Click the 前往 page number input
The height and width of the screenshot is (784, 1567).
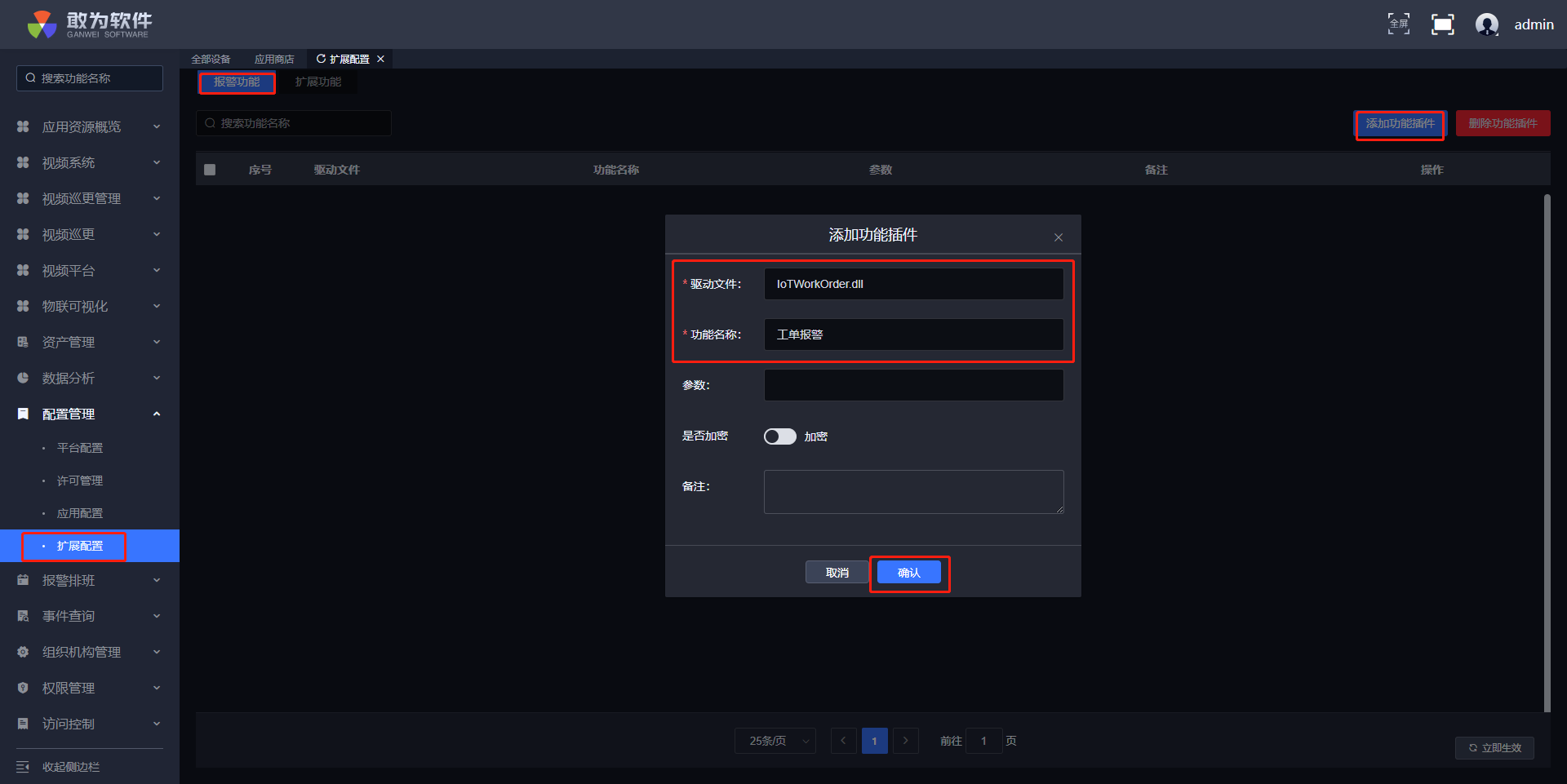[984, 741]
